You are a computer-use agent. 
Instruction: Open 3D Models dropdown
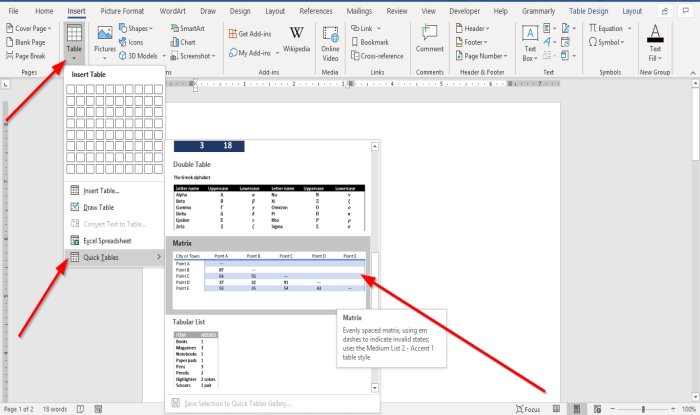(x=142, y=56)
